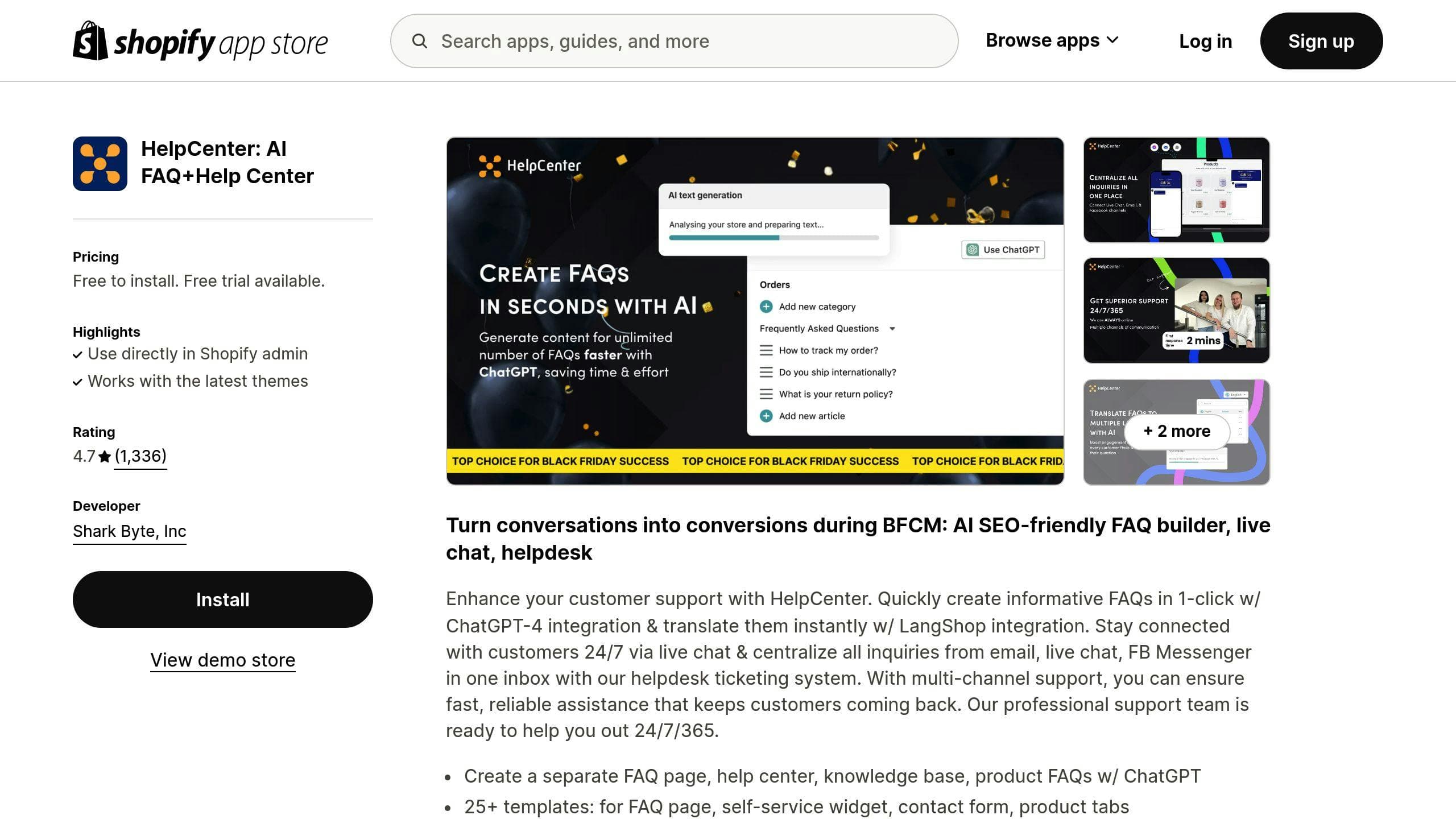This screenshot has height=819, width=1456.
Task: Click the return policy drag handle icon
Action: click(x=766, y=394)
